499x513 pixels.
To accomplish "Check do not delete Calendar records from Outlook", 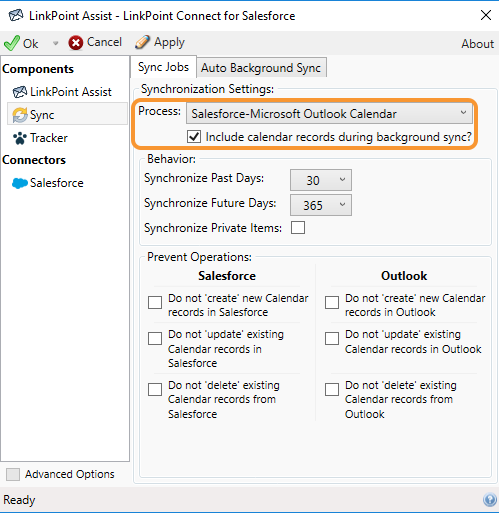I will [332, 389].
